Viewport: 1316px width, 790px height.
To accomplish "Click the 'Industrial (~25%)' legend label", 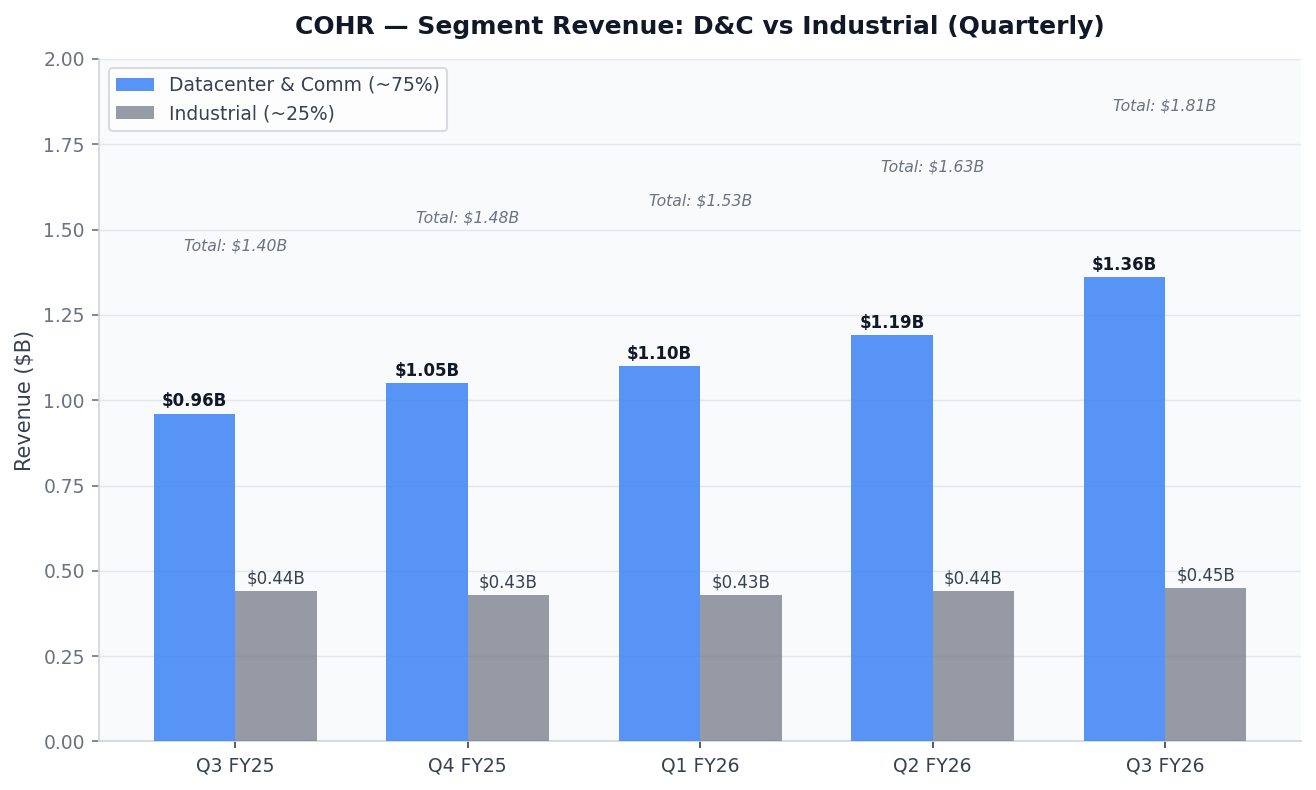I will click(252, 114).
